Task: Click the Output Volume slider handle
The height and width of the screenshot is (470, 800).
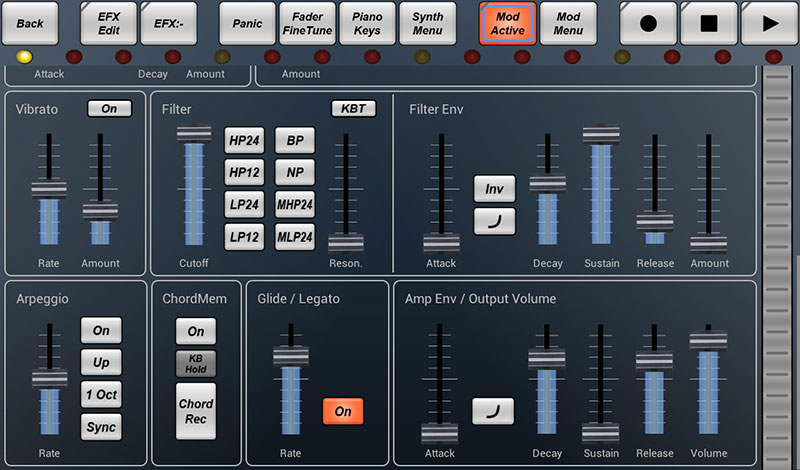Action: coord(708,340)
